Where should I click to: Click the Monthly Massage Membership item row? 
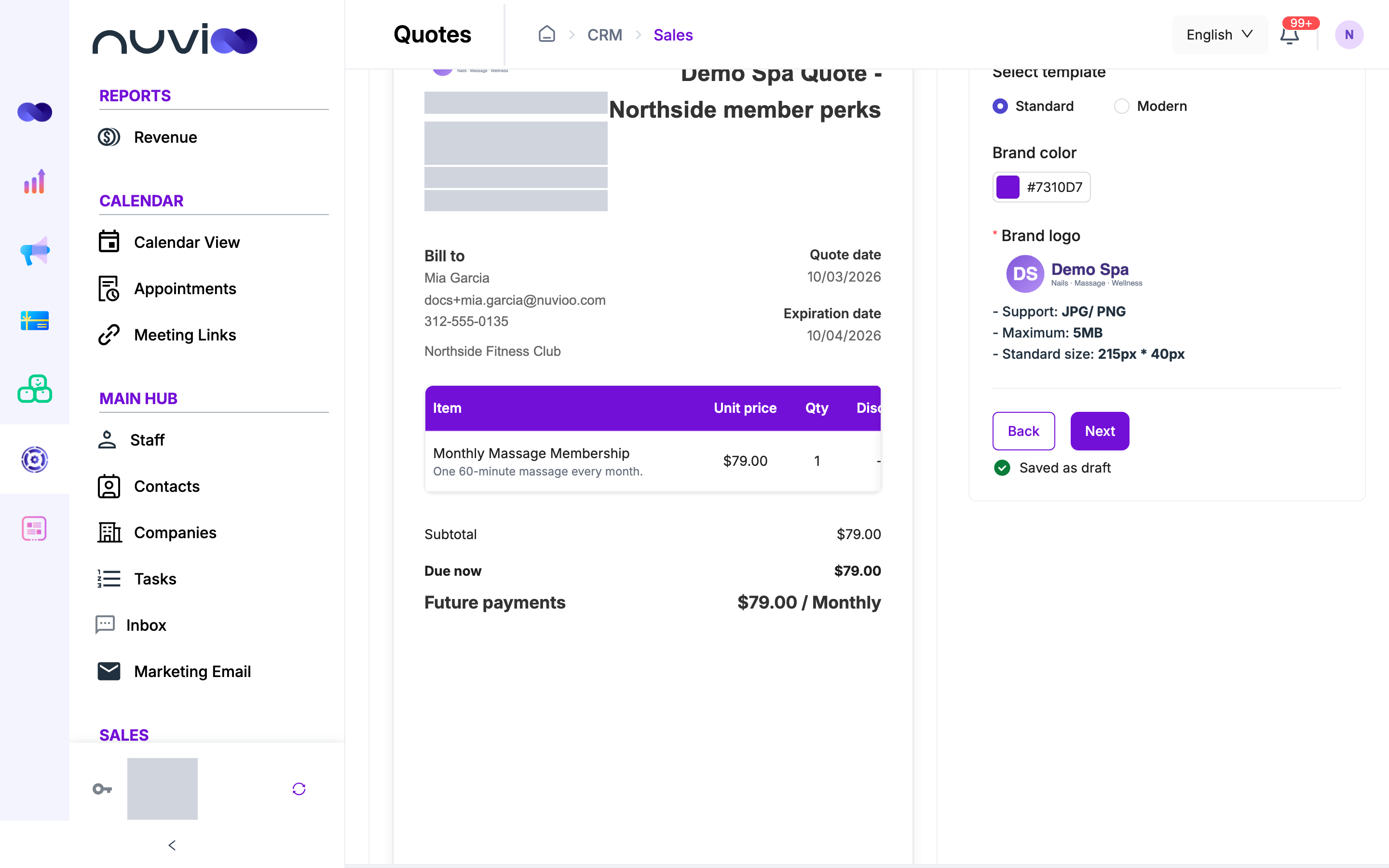point(653,461)
